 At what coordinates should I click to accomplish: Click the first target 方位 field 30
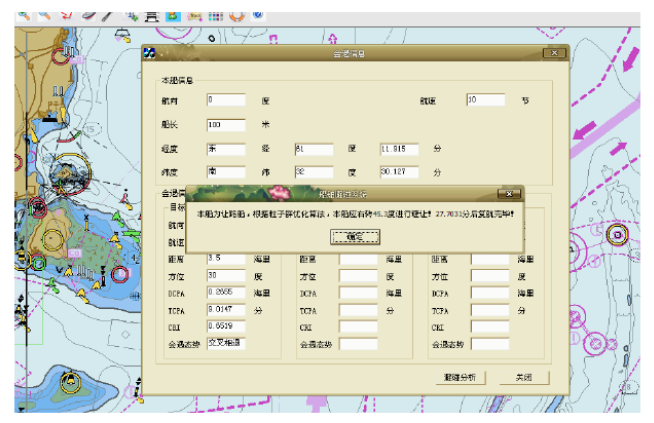tap(226, 276)
